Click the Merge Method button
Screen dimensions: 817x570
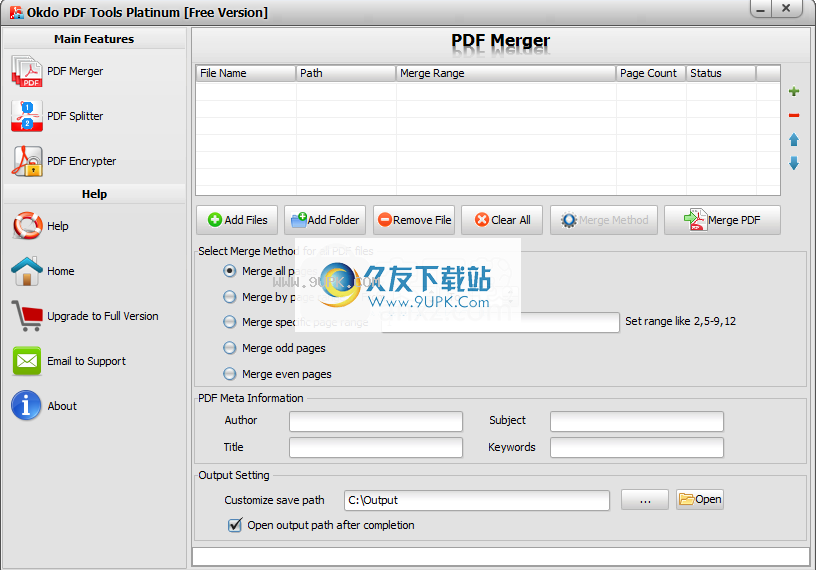[604, 220]
